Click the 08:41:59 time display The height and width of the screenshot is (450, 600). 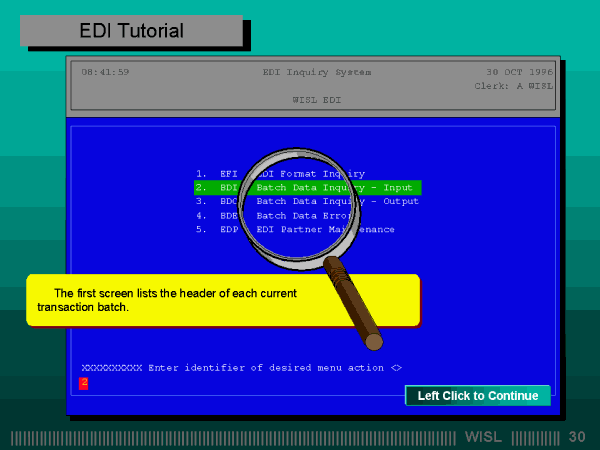[x=105, y=72]
